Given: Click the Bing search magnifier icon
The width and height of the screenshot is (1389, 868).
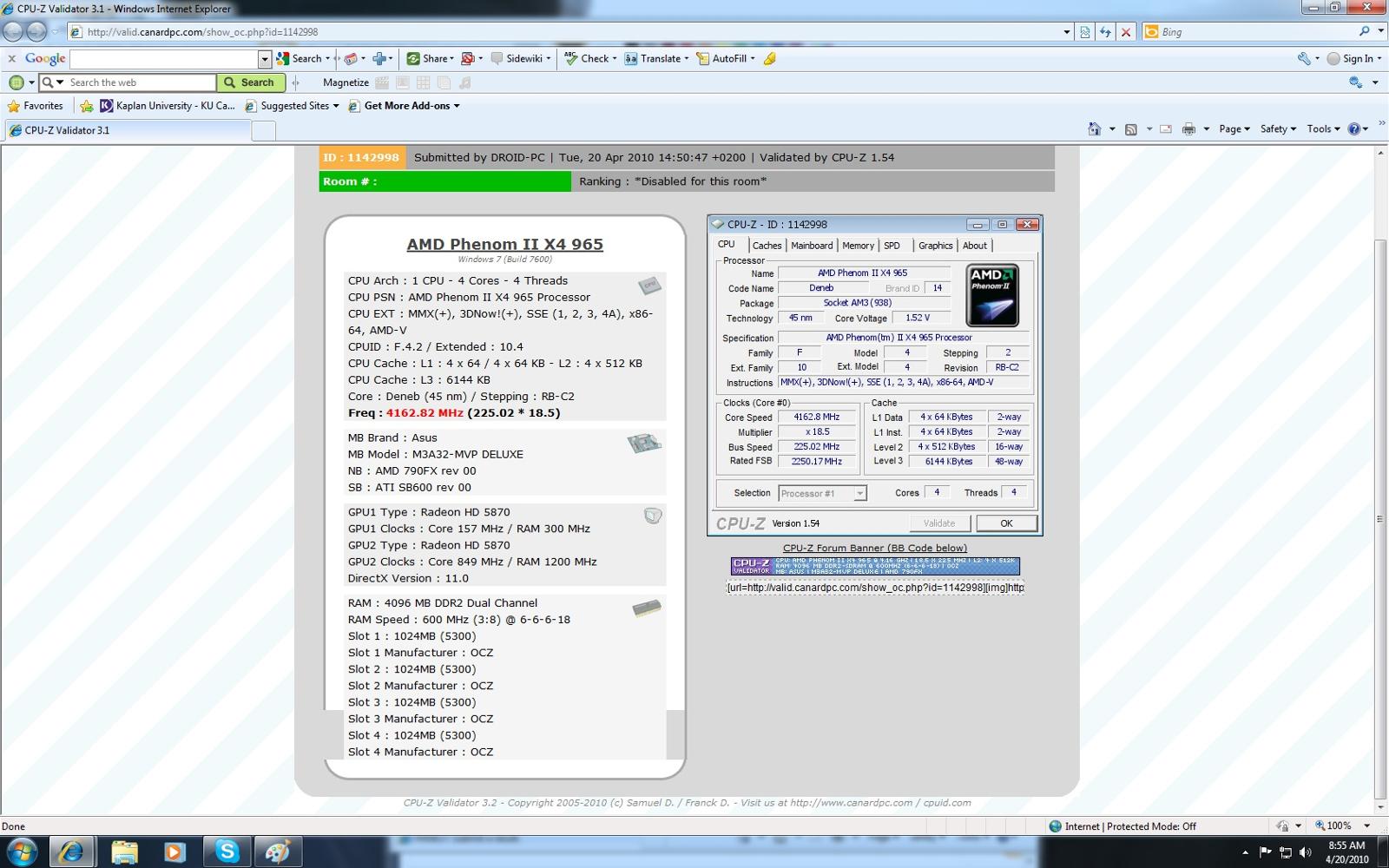Looking at the screenshot, I should point(1365,31).
